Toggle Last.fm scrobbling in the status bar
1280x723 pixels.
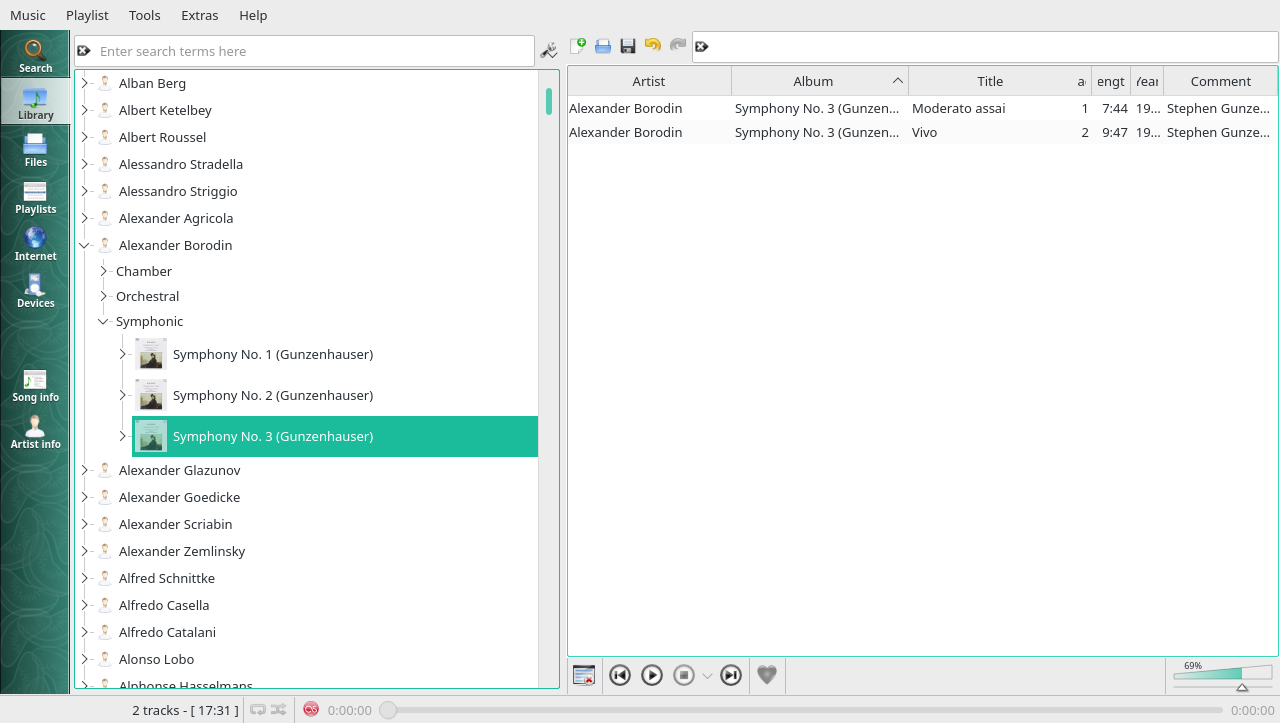pos(311,709)
